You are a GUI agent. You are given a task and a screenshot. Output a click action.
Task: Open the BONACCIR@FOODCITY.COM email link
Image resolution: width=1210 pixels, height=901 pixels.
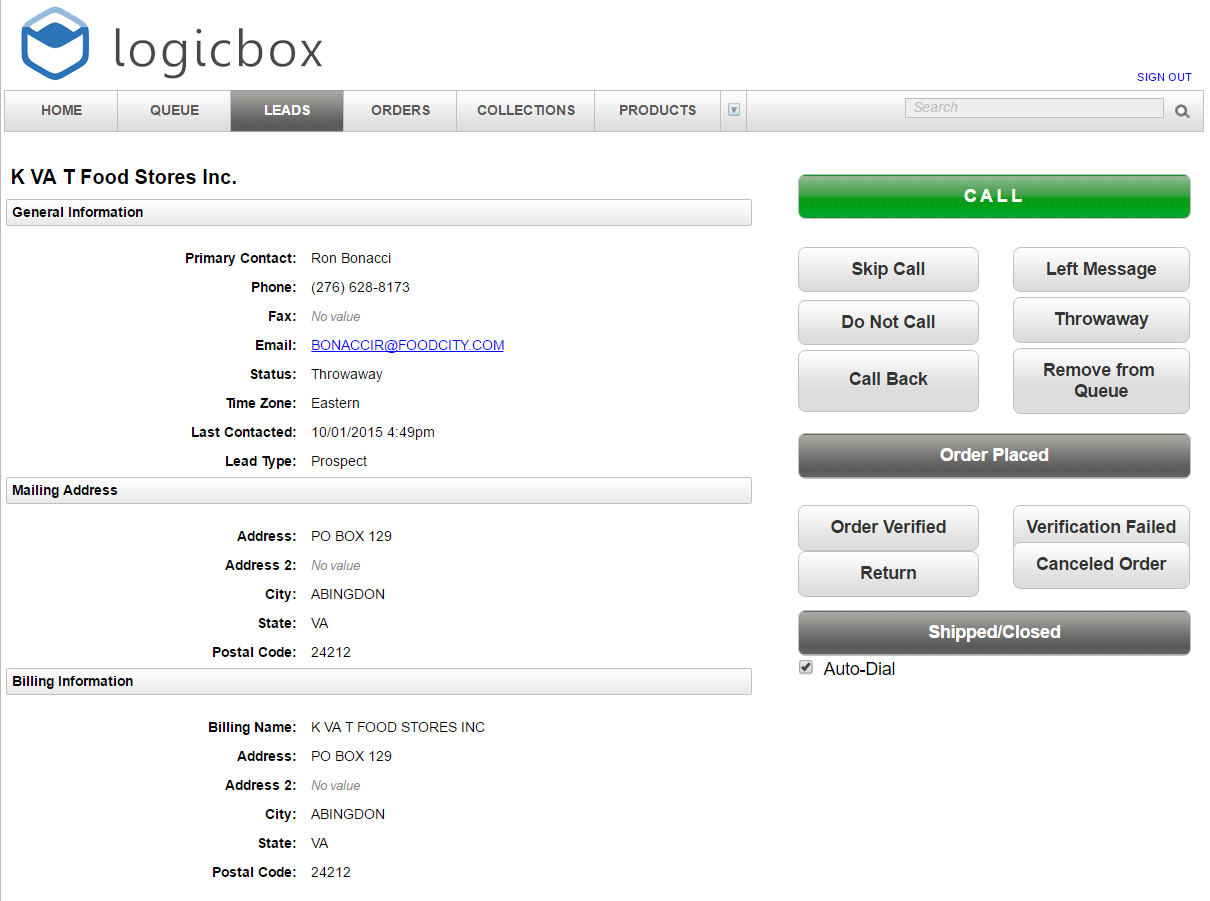click(x=407, y=345)
